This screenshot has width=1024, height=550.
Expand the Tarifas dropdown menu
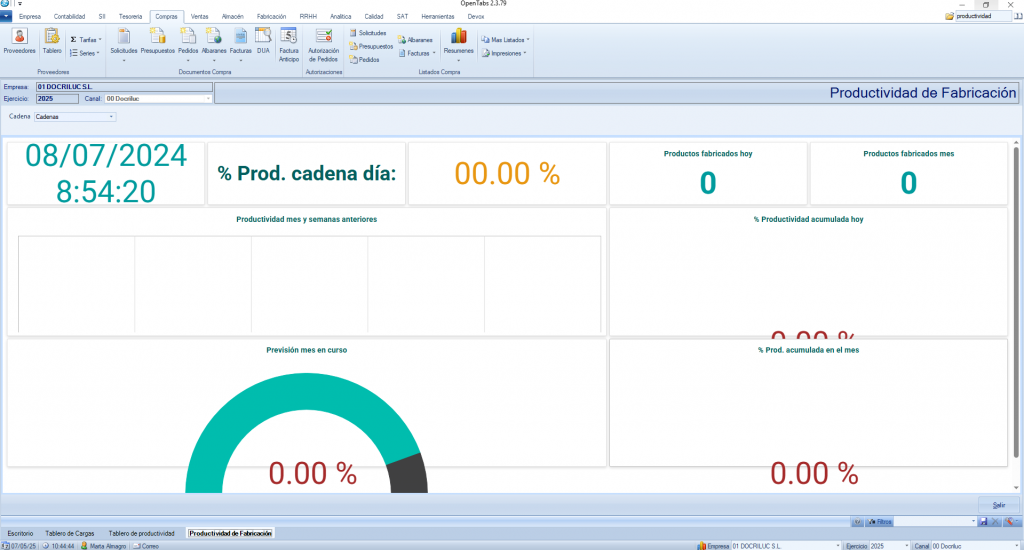tap(86, 39)
